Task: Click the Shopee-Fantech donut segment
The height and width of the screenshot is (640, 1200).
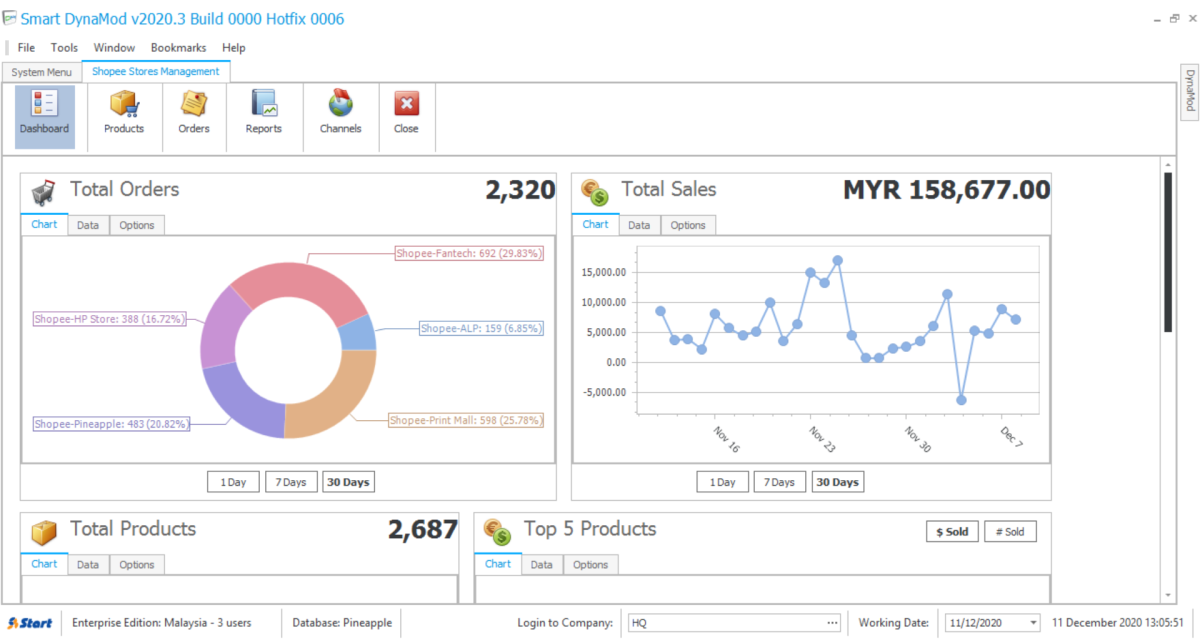Action: 306,283
